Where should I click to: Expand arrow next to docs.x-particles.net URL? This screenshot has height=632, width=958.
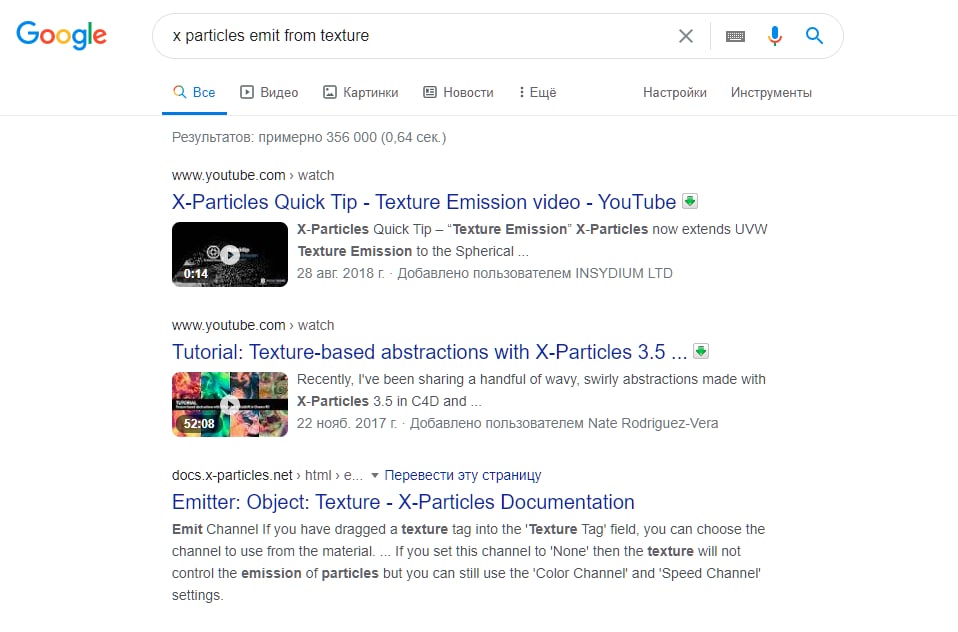(x=375, y=475)
